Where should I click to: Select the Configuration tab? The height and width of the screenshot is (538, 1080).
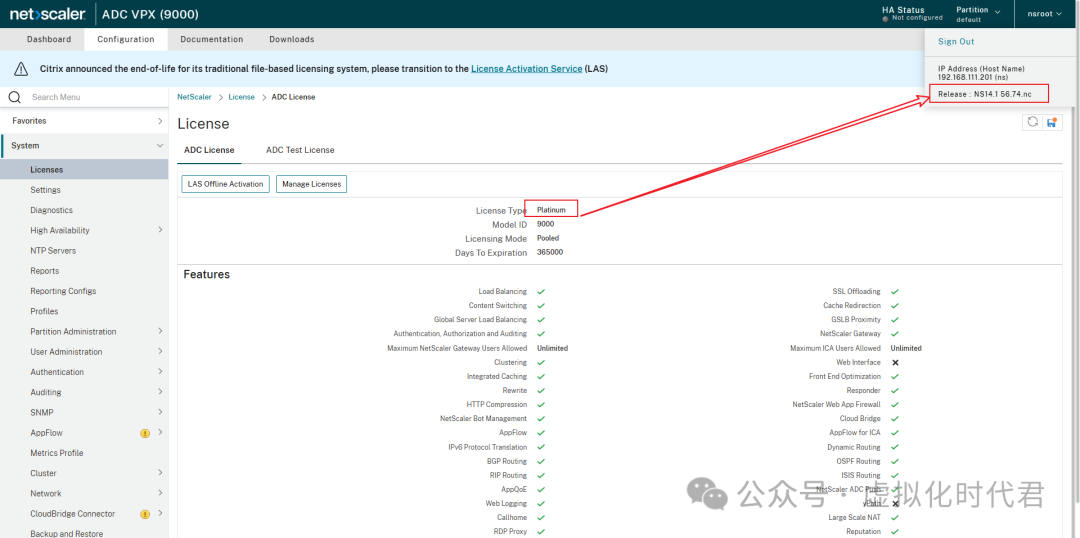pyautogui.click(x=125, y=39)
